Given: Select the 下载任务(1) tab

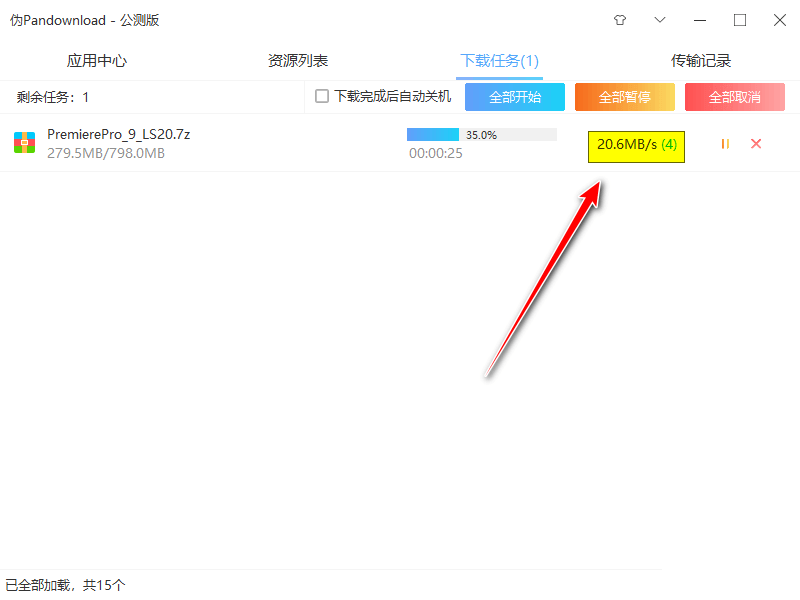Looking at the screenshot, I should click(x=499, y=60).
